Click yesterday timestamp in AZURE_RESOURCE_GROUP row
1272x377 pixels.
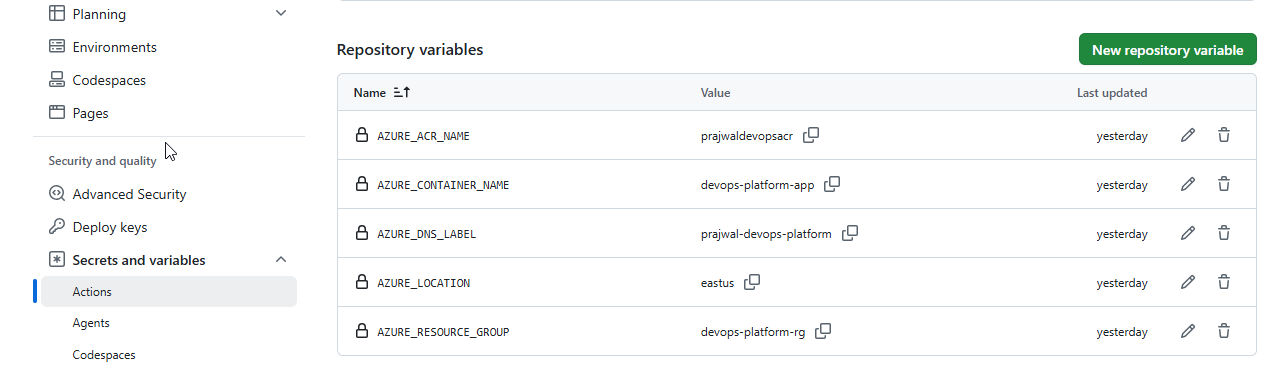(x=1122, y=332)
